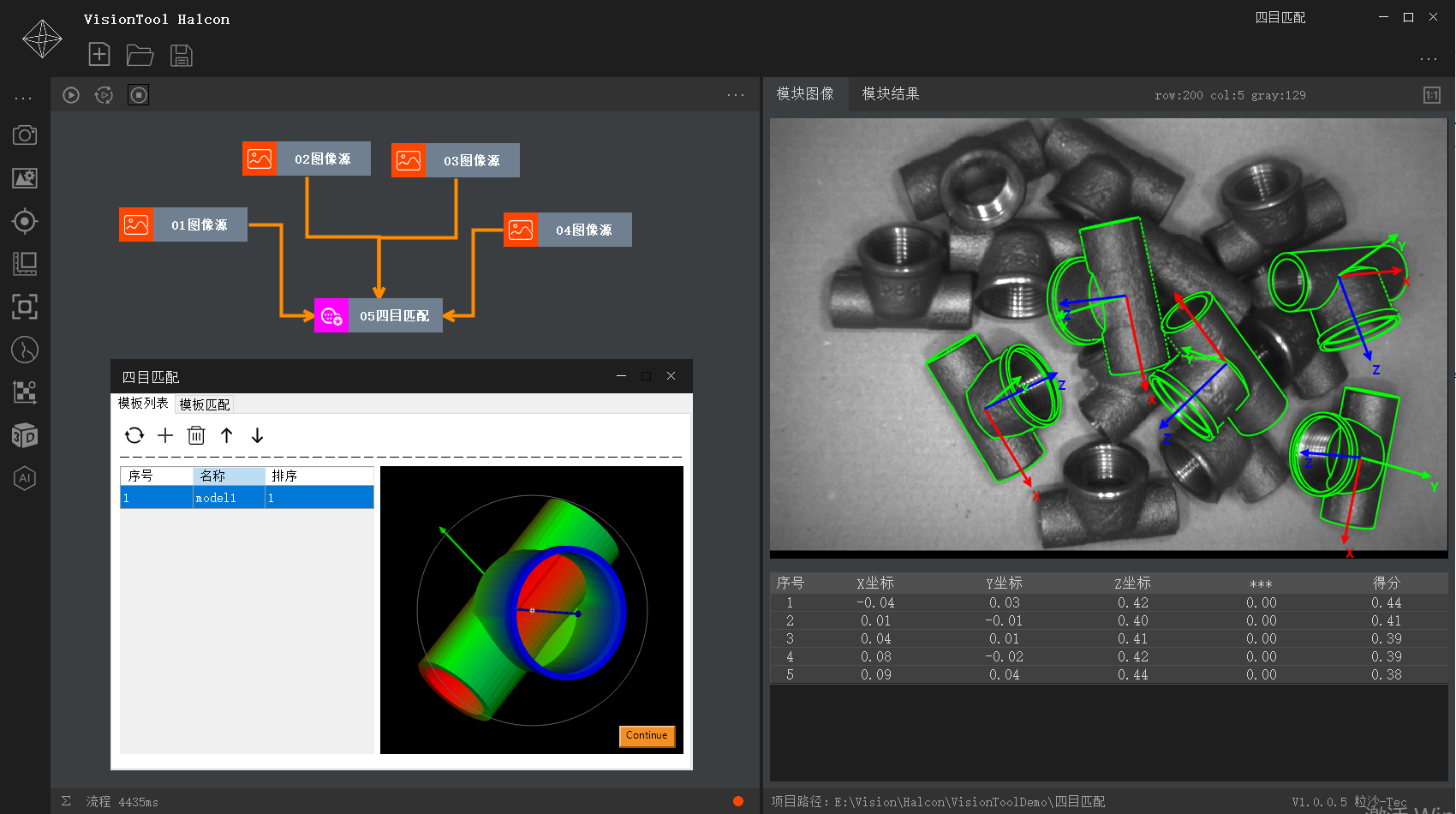
Task: Save project with floppy disk icon
Action: click(x=181, y=56)
